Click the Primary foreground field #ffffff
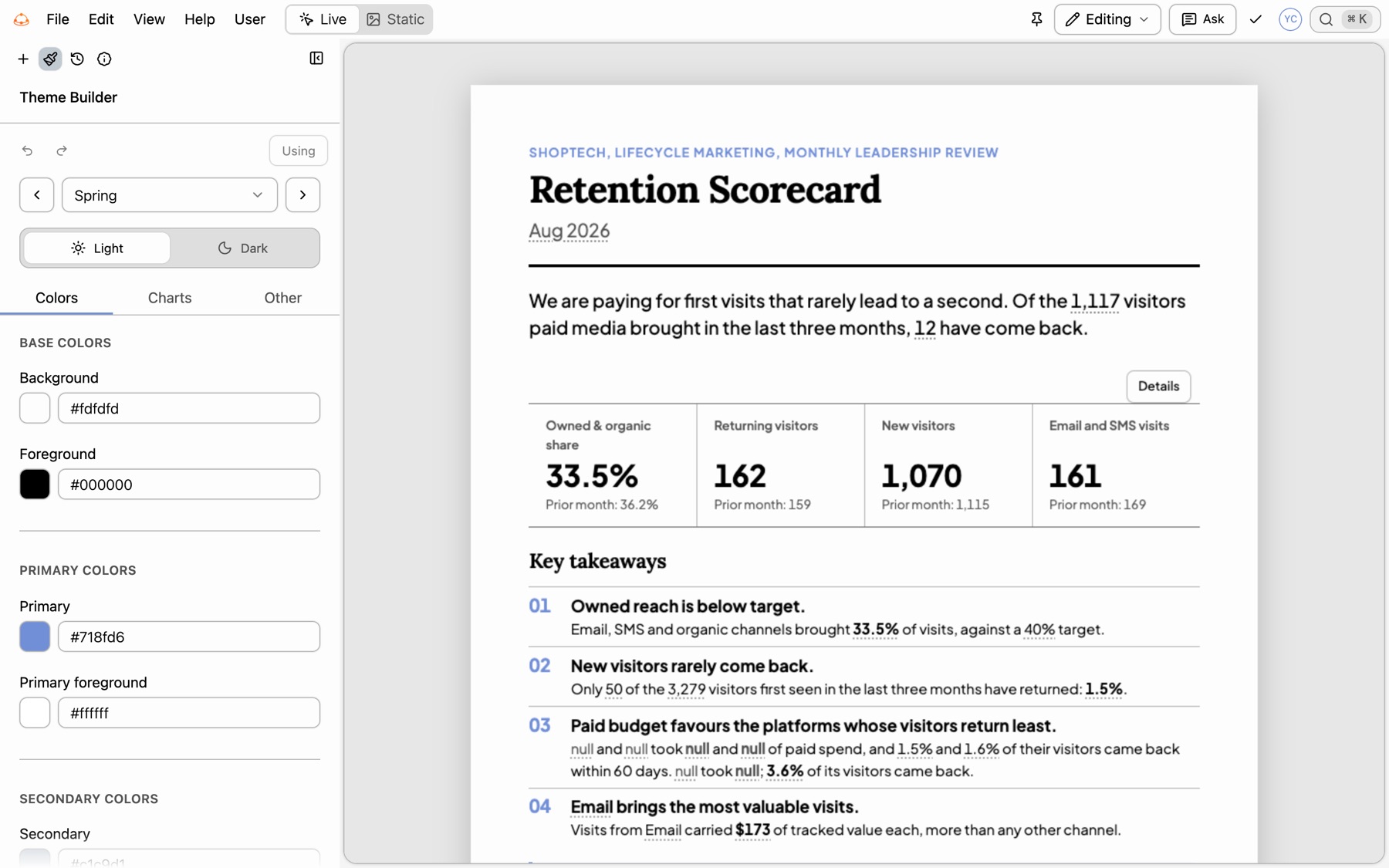The width and height of the screenshot is (1389, 868). click(189, 713)
